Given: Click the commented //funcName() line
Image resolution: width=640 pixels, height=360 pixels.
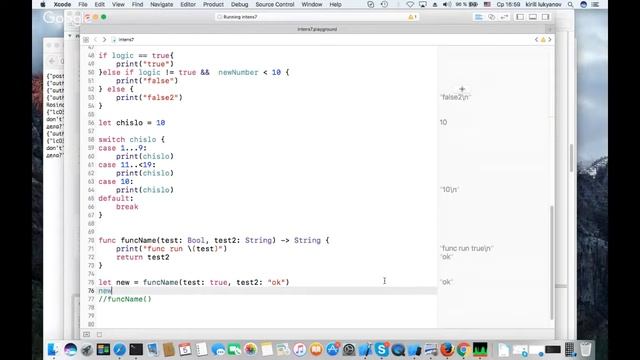Looking at the screenshot, I should coord(125,299).
